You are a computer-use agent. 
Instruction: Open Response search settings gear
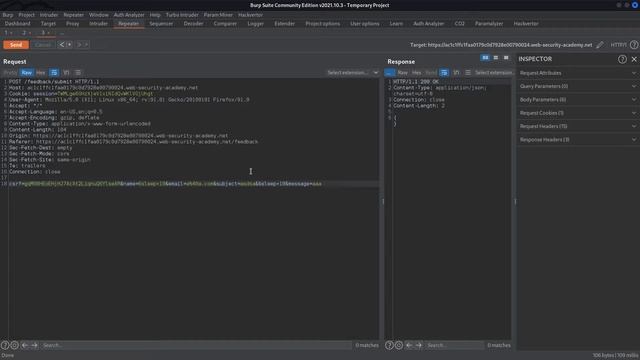point(399,345)
